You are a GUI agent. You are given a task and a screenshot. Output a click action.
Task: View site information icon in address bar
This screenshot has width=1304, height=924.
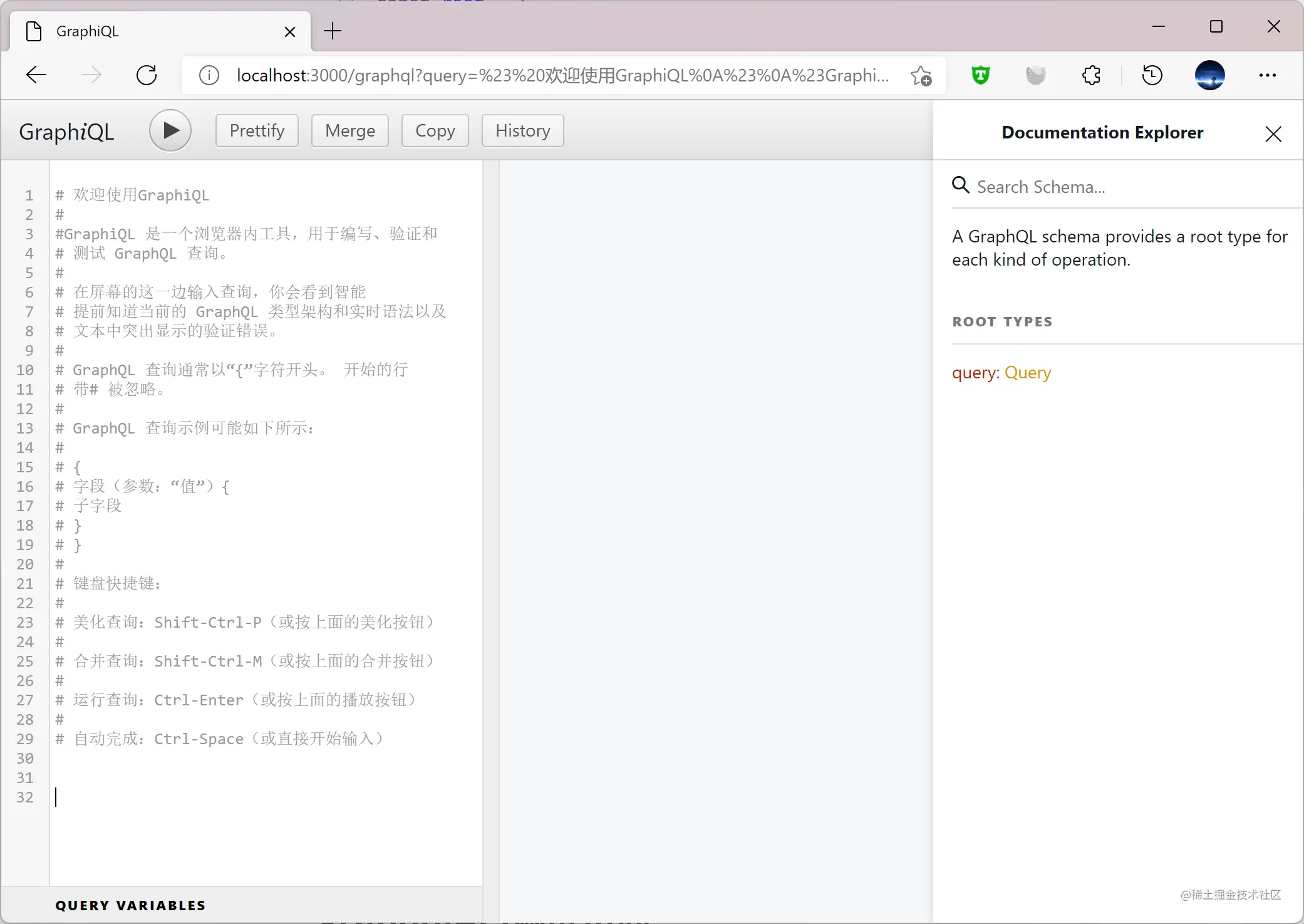[209, 75]
